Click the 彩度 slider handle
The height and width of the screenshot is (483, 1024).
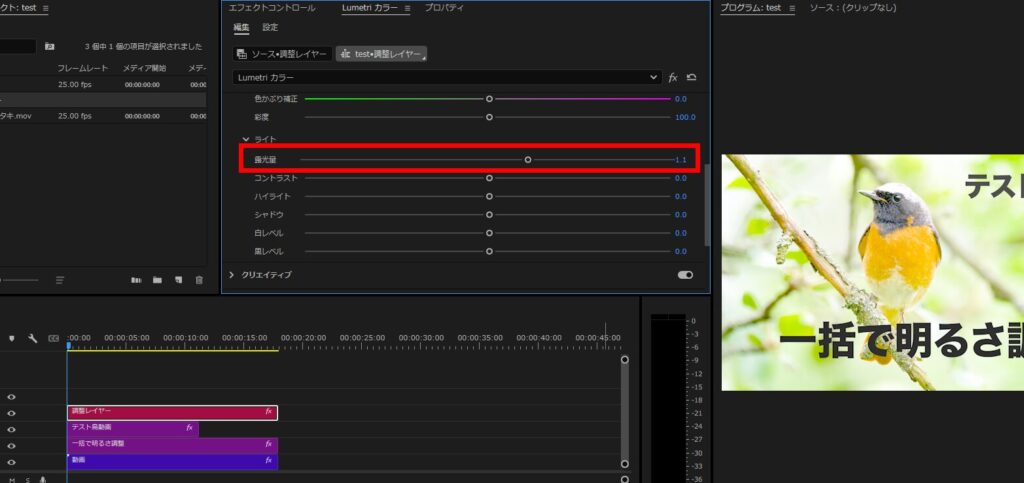[x=489, y=117]
